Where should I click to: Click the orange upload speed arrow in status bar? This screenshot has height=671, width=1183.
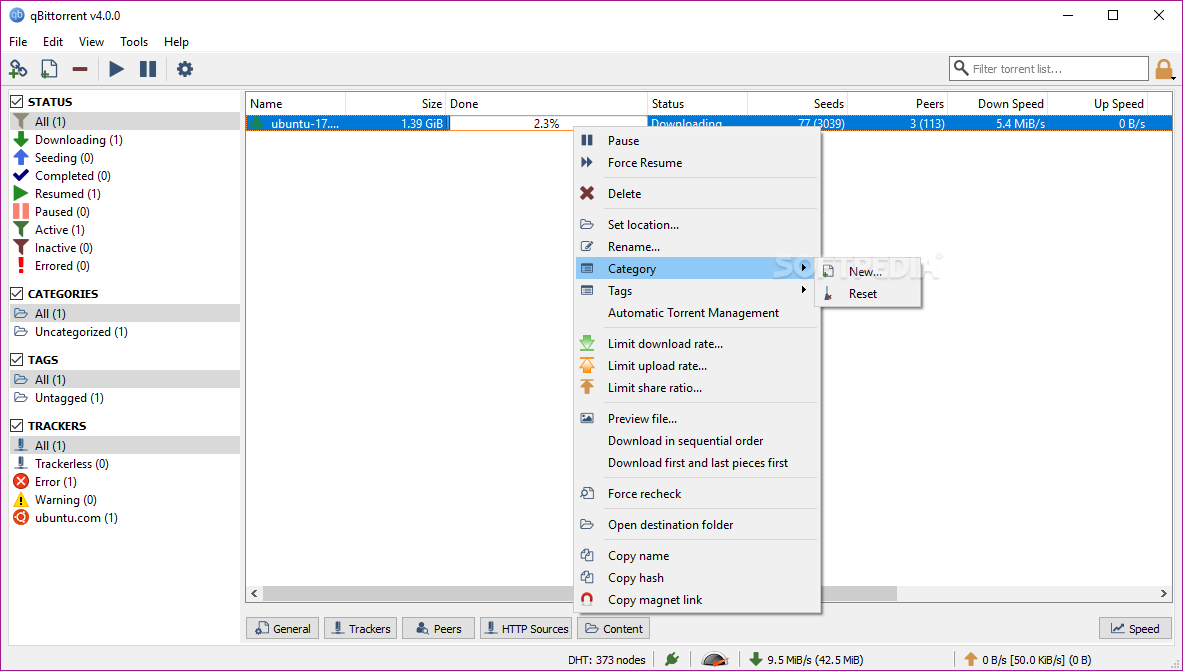tap(970, 659)
